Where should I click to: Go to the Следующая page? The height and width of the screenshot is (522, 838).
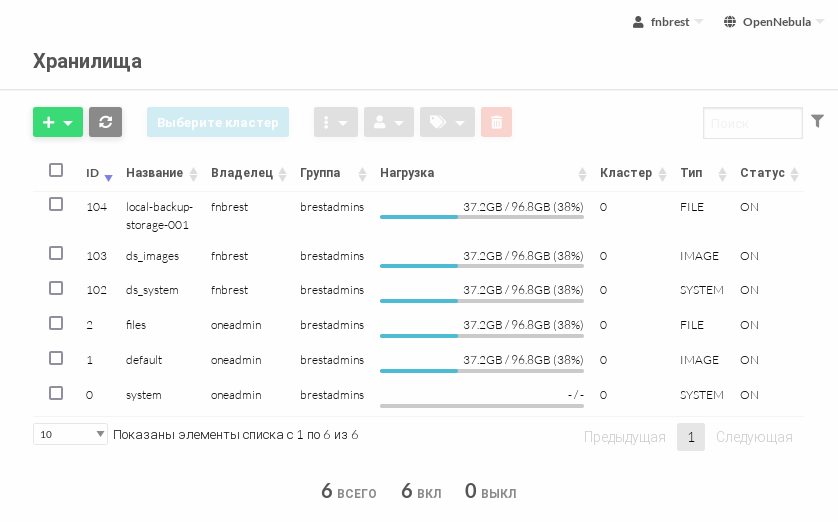pos(754,437)
